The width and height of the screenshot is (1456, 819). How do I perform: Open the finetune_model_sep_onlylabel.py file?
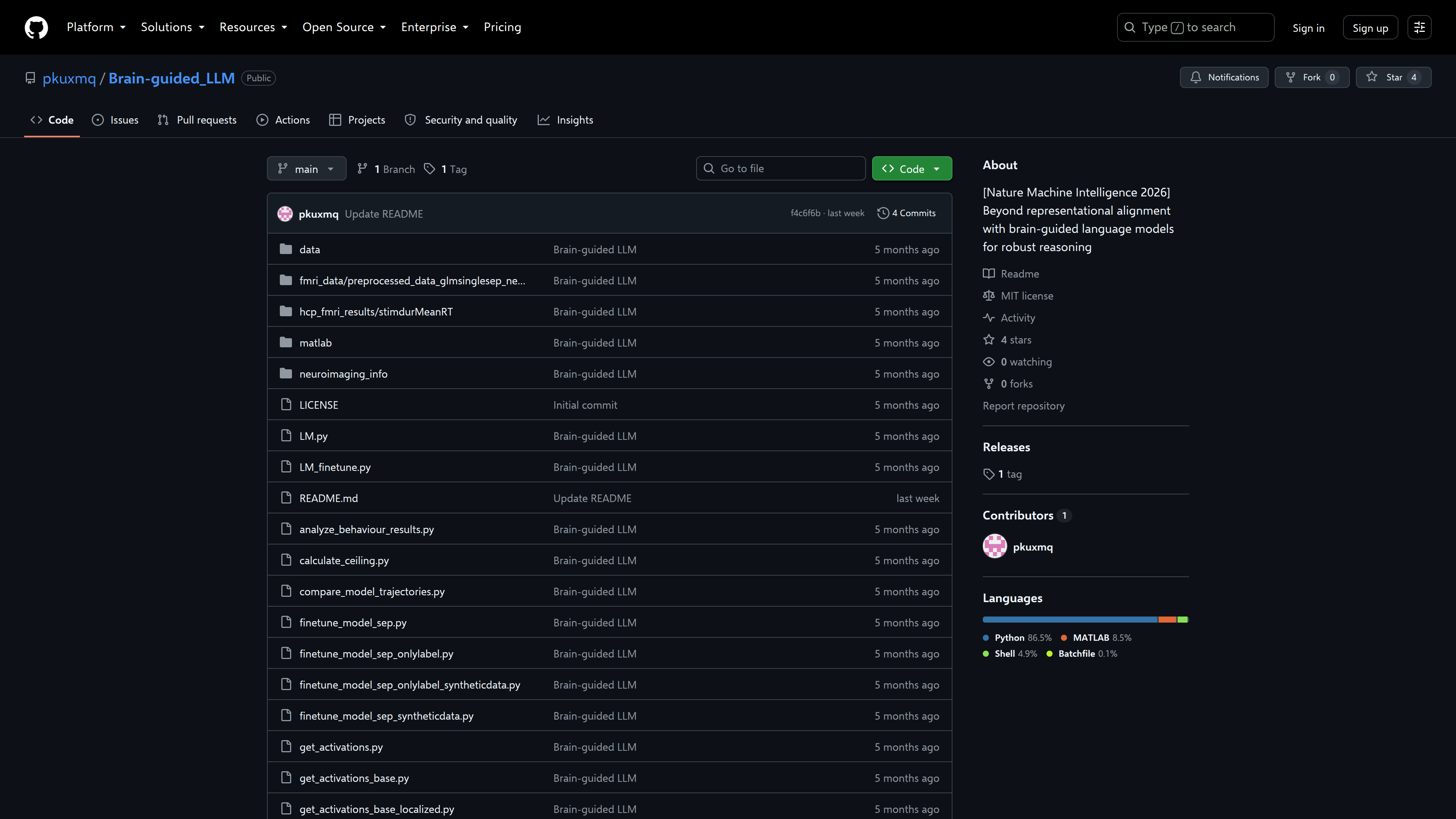point(377,653)
